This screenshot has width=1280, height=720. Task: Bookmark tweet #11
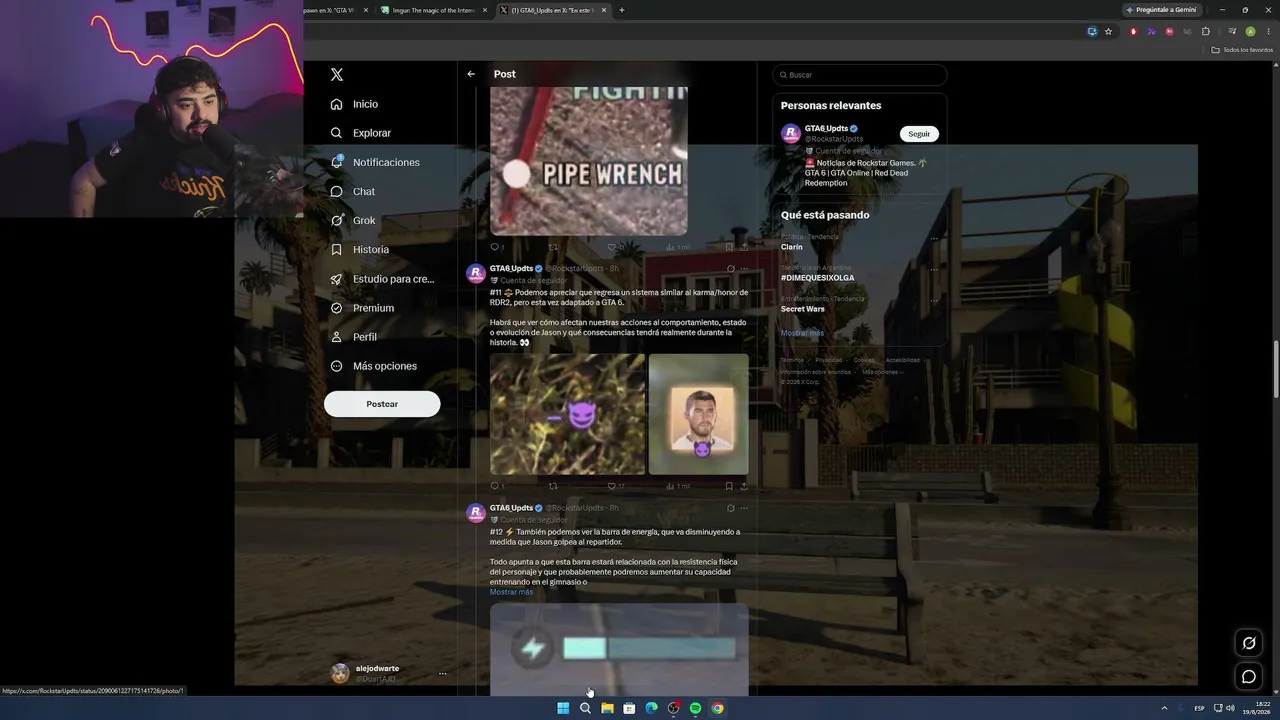point(729,486)
